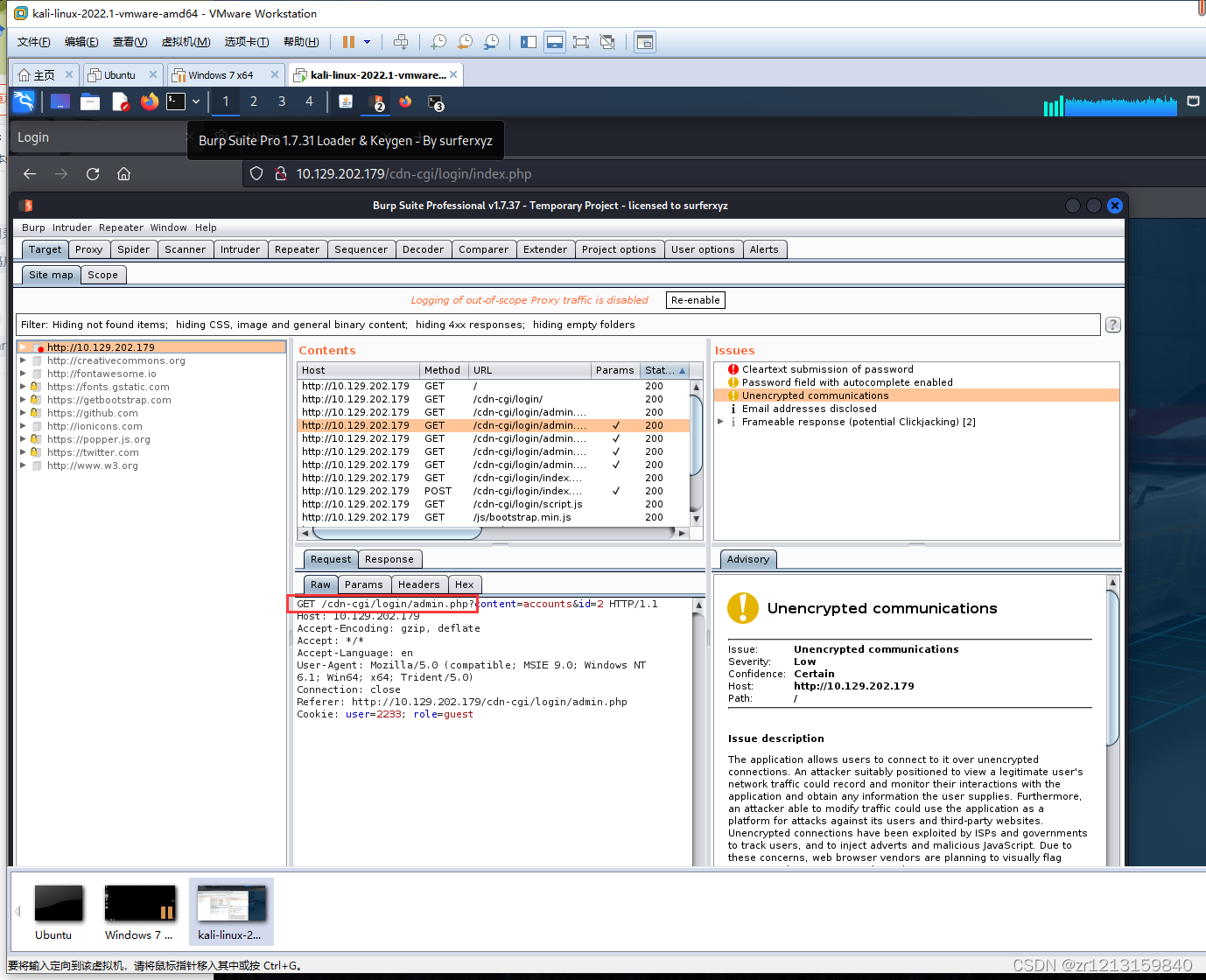This screenshot has height=980, width=1206.
Task: Click the Java loader taskbar icon
Action: 346,101
